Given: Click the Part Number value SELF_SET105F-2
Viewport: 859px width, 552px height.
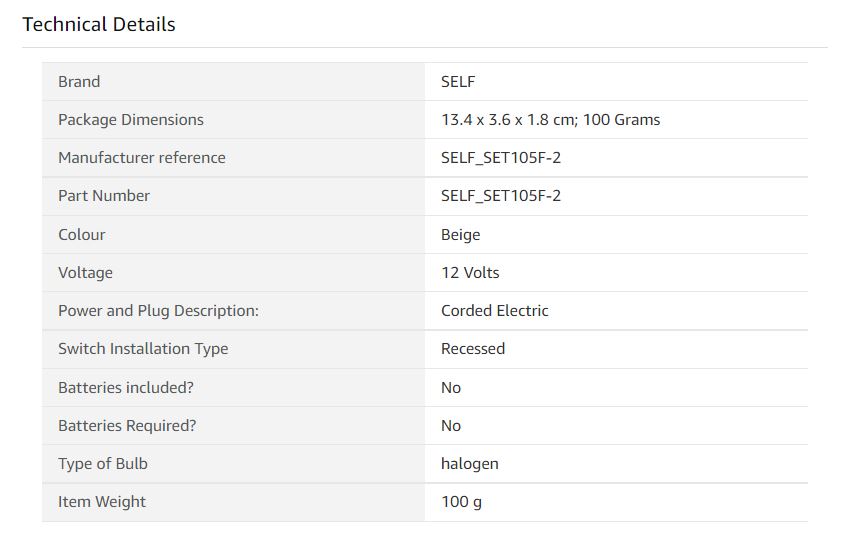Looking at the screenshot, I should (501, 196).
